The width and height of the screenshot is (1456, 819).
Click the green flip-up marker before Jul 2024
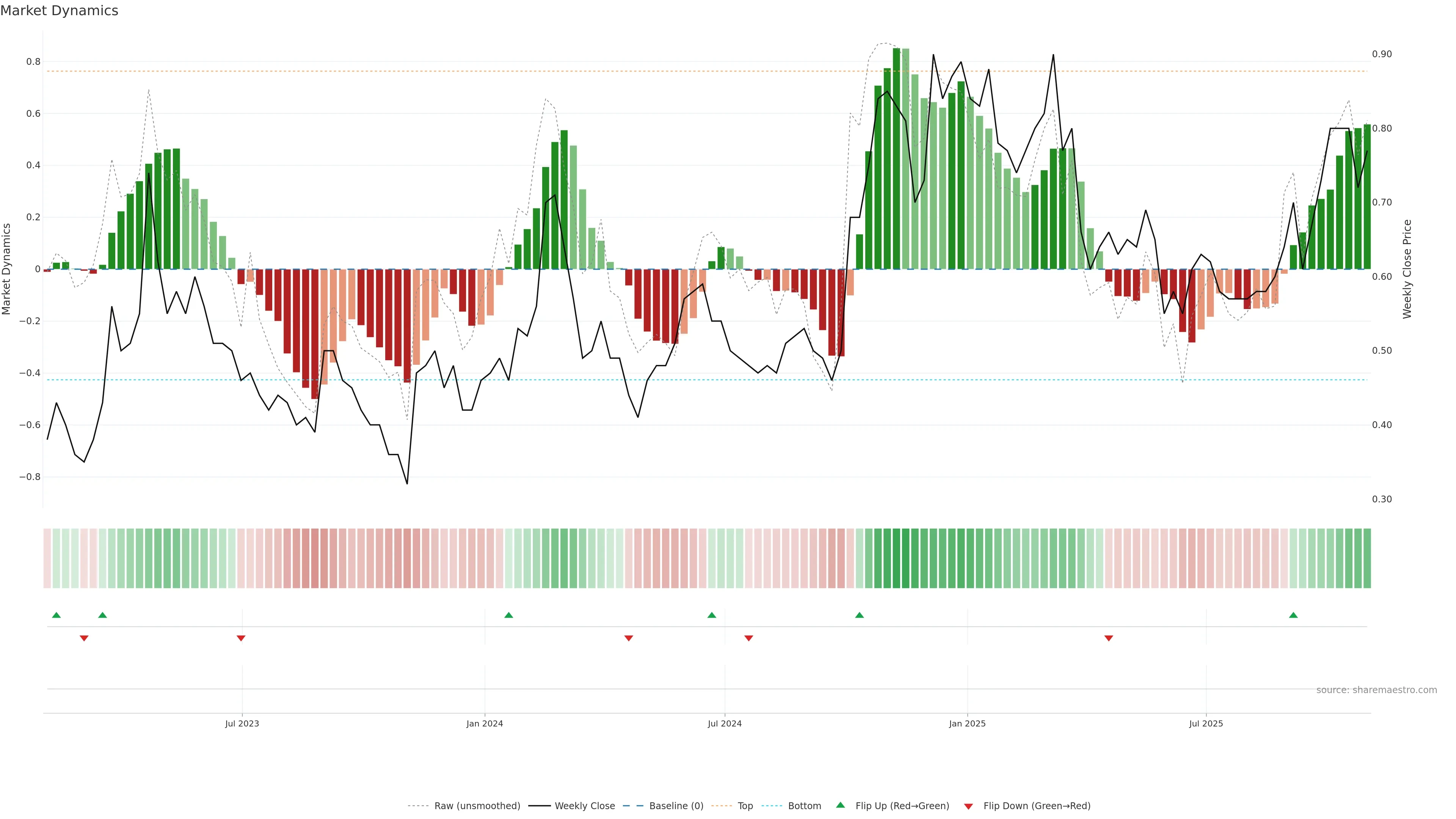point(712,615)
